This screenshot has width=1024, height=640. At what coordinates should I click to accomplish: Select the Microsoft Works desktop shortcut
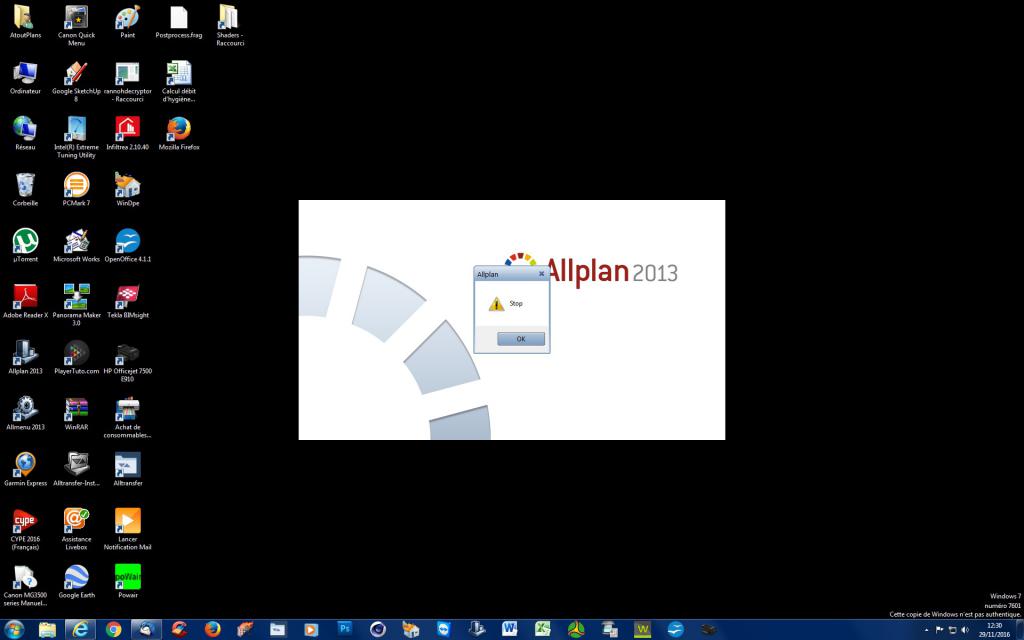(x=76, y=246)
